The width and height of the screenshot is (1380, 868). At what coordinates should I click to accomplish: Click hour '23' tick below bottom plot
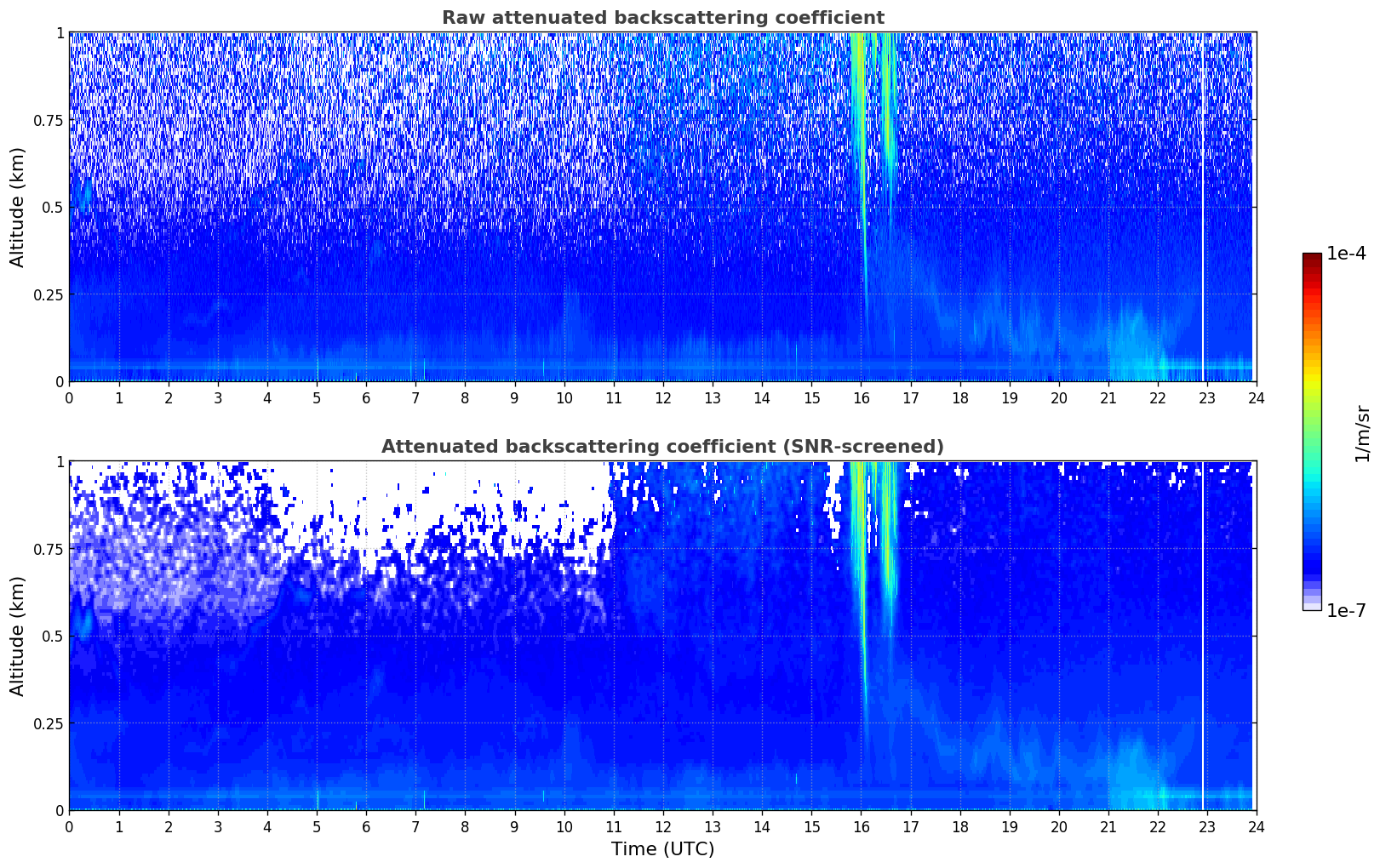[1206, 826]
